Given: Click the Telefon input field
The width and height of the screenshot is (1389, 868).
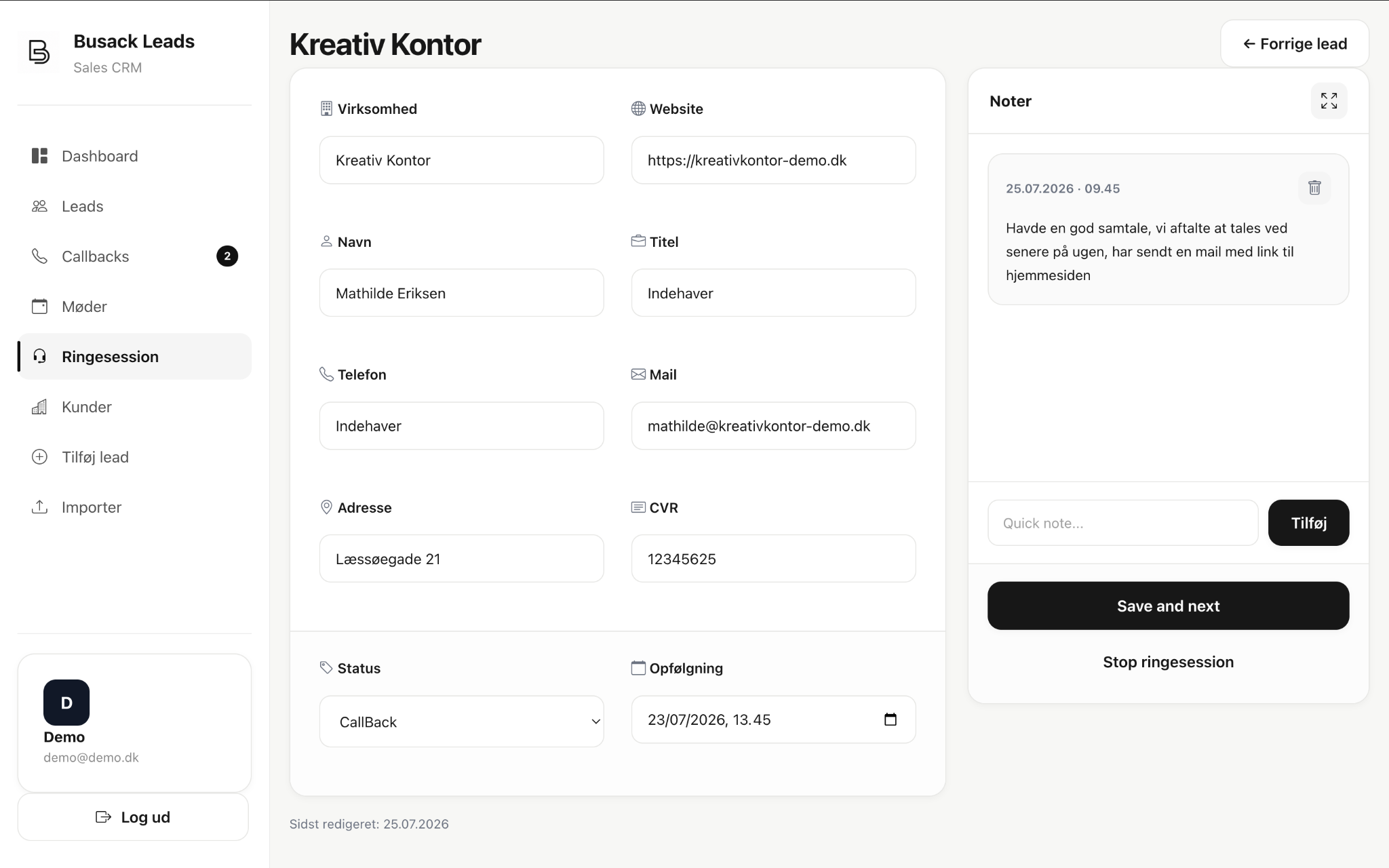Looking at the screenshot, I should click(x=461, y=426).
